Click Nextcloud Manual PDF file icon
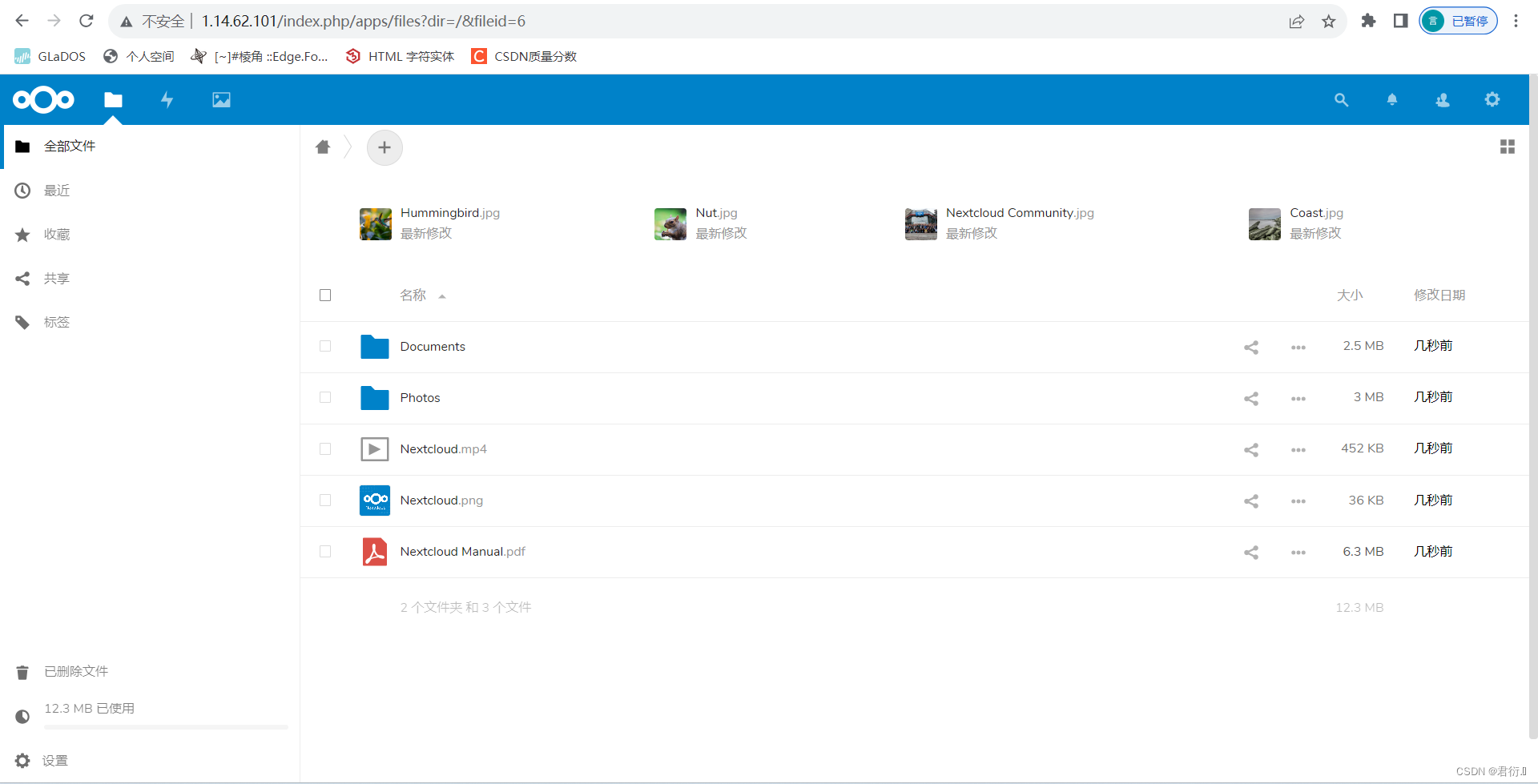 (x=375, y=552)
